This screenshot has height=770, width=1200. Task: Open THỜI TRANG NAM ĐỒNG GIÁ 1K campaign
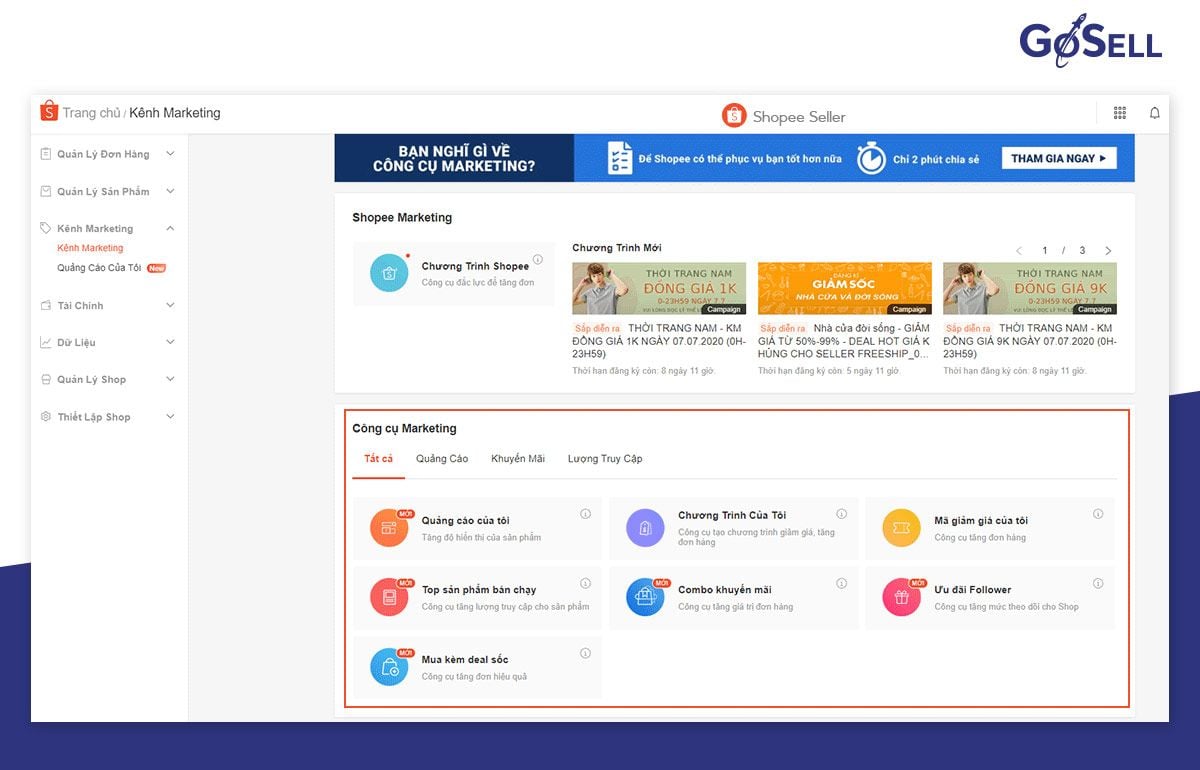[659, 341]
